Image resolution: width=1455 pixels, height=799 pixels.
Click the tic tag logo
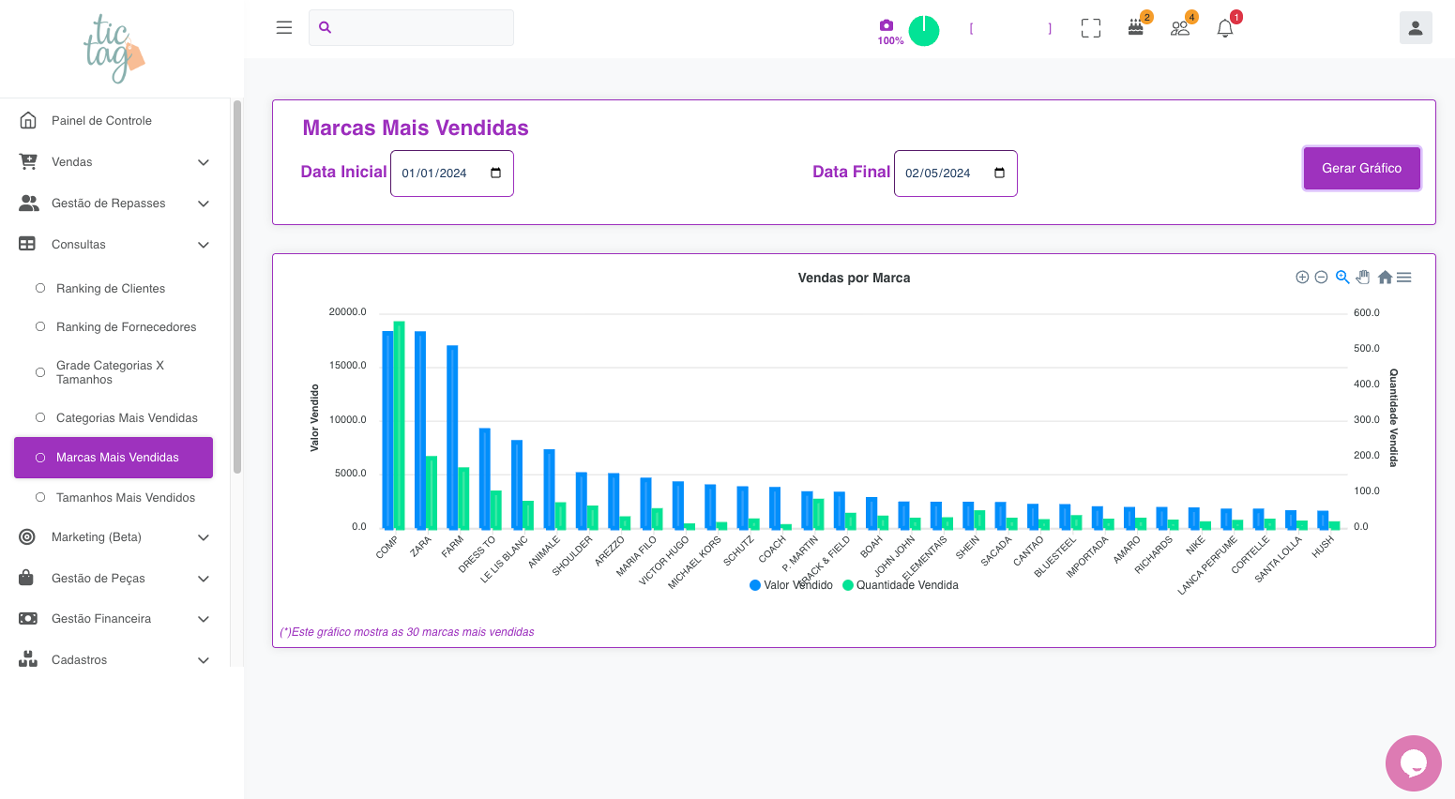click(113, 48)
